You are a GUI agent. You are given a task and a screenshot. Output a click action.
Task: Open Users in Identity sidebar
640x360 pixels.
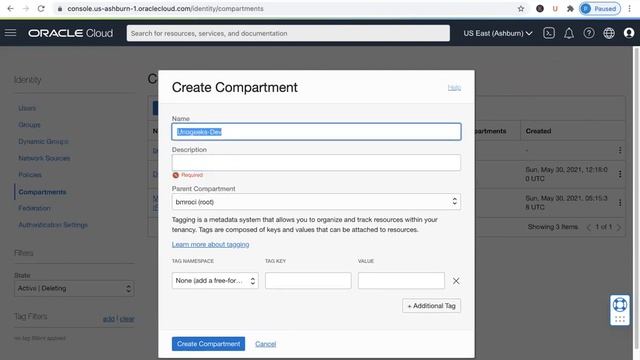click(27, 108)
